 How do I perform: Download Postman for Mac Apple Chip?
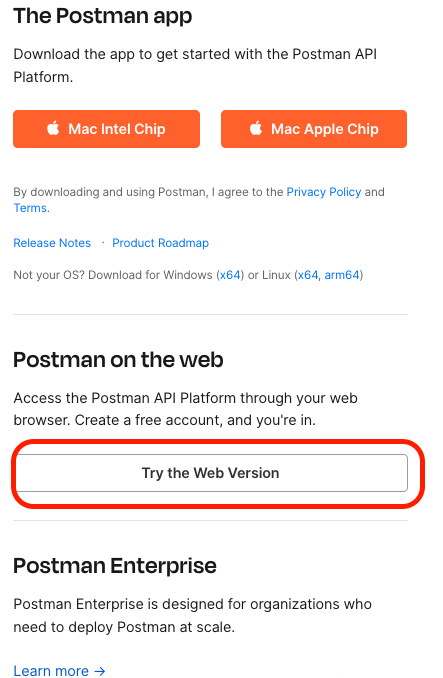click(314, 129)
